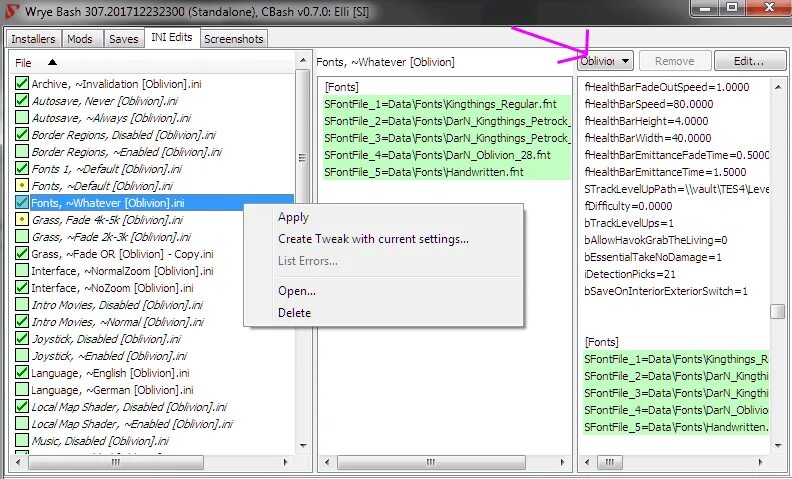Maximize the Wrye Bash window

(x=731, y=7)
